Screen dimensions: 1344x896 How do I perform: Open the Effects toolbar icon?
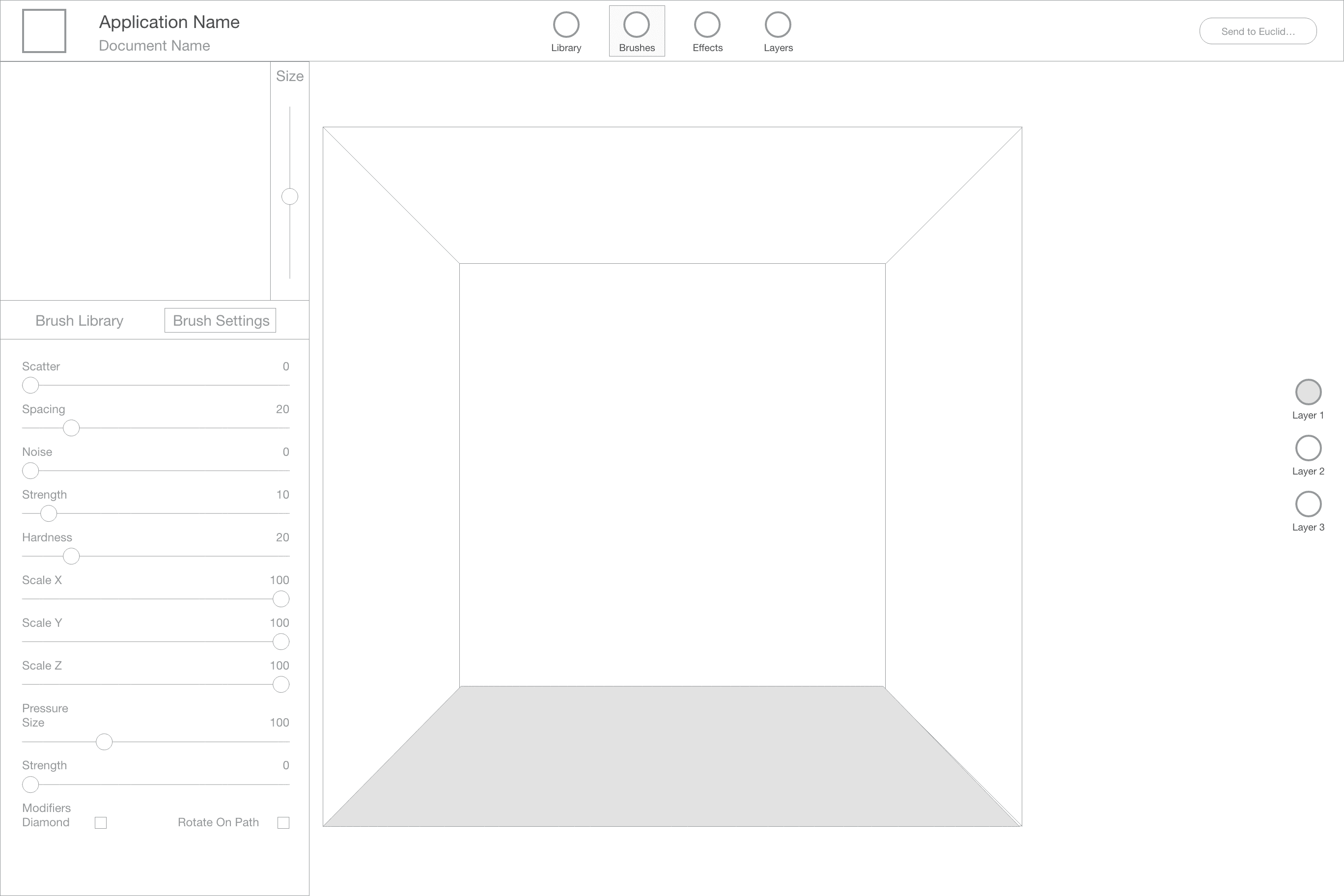coord(707,25)
